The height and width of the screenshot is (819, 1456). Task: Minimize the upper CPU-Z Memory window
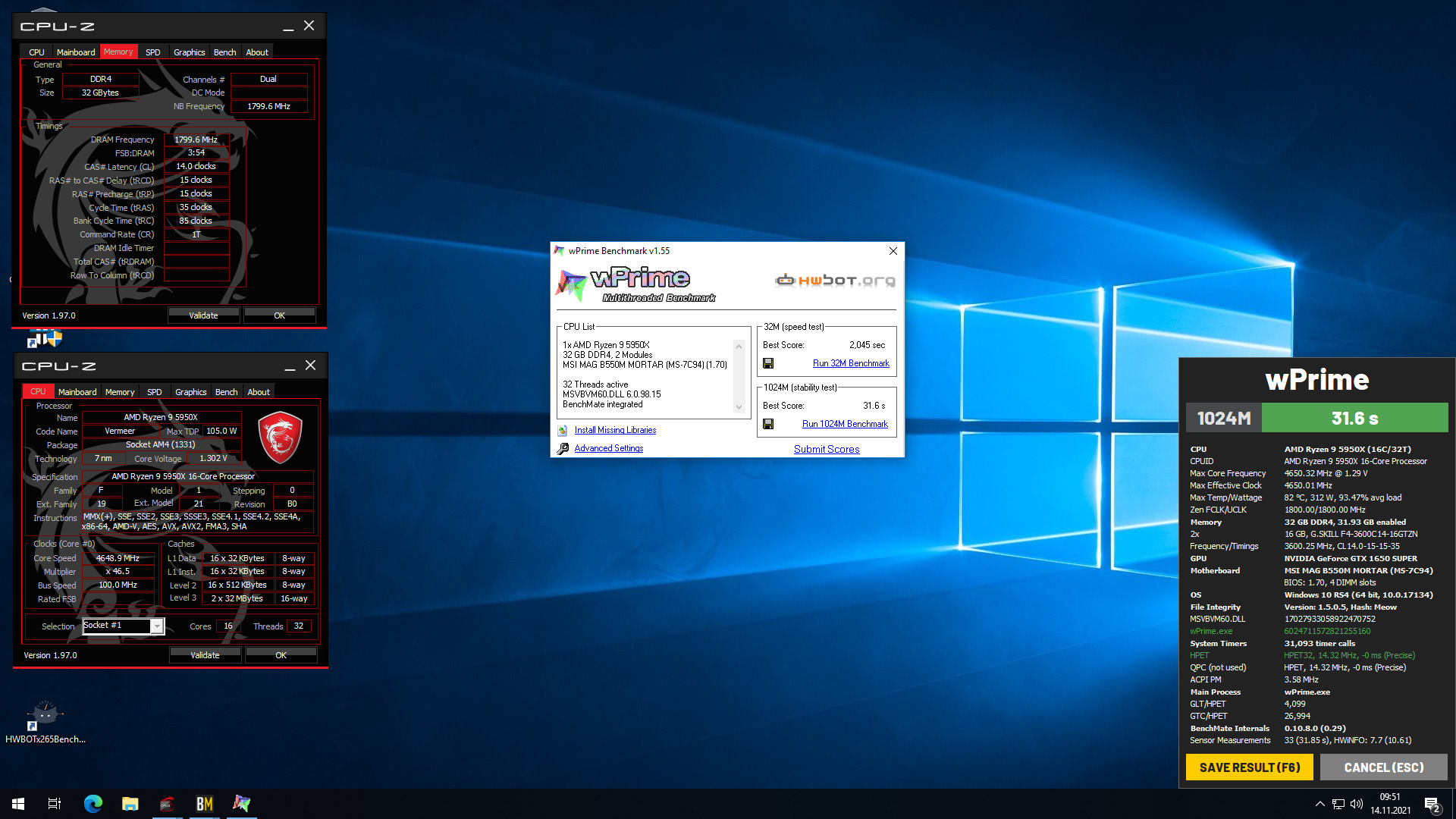(x=288, y=27)
